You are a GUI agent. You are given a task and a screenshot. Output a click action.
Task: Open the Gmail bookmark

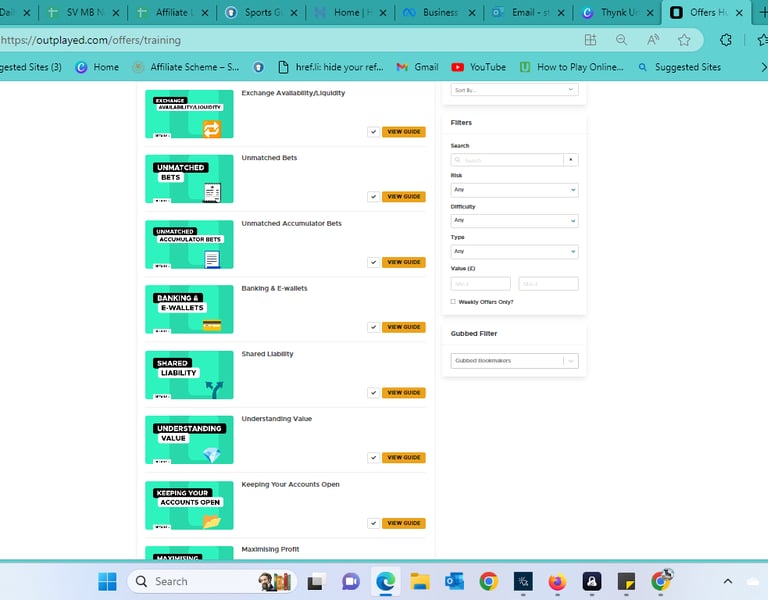pos(417,67)
